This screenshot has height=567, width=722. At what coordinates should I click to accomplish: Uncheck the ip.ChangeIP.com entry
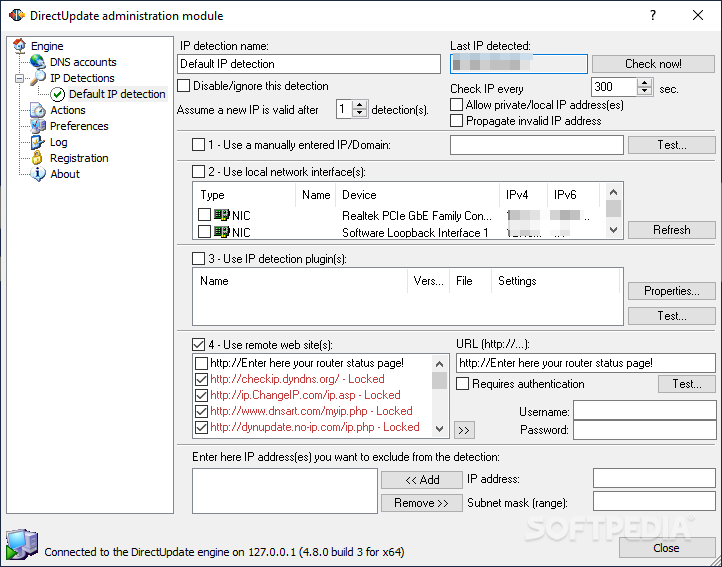pyautogui.click(x=201, y=395)
